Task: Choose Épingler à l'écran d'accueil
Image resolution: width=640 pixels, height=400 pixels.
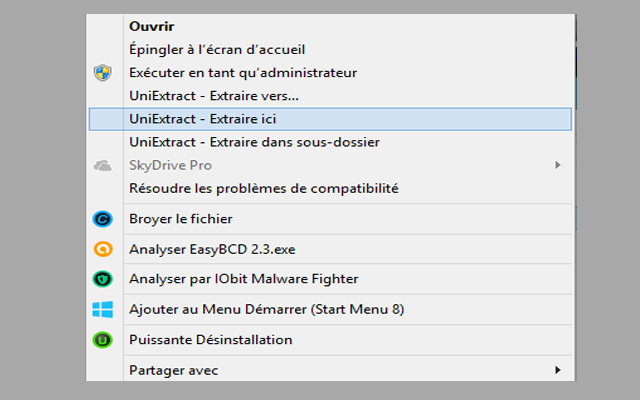Action: point(217,48)
